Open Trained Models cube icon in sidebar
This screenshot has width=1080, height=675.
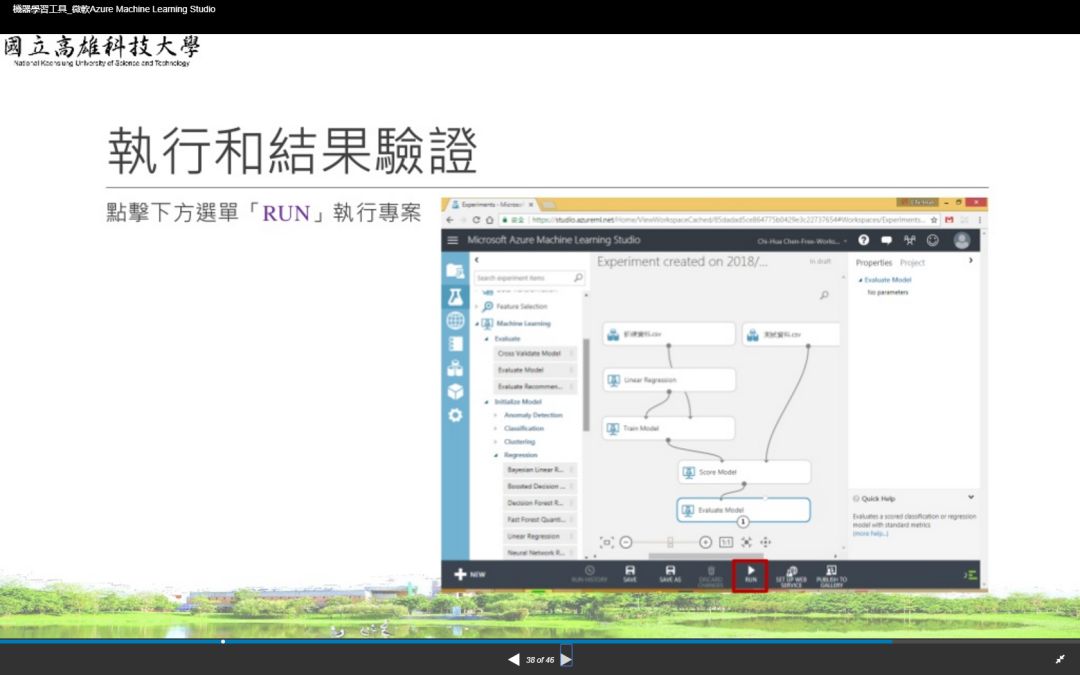455,391
